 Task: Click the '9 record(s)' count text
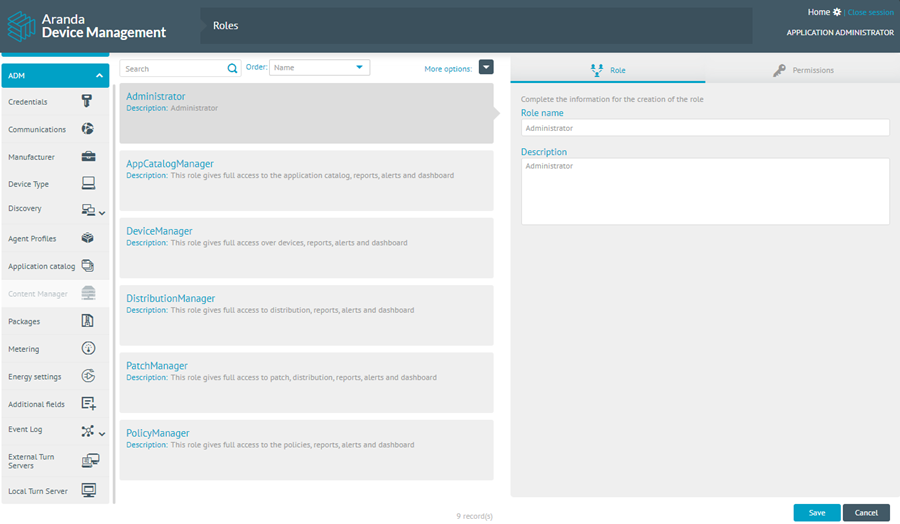(474, 516)
